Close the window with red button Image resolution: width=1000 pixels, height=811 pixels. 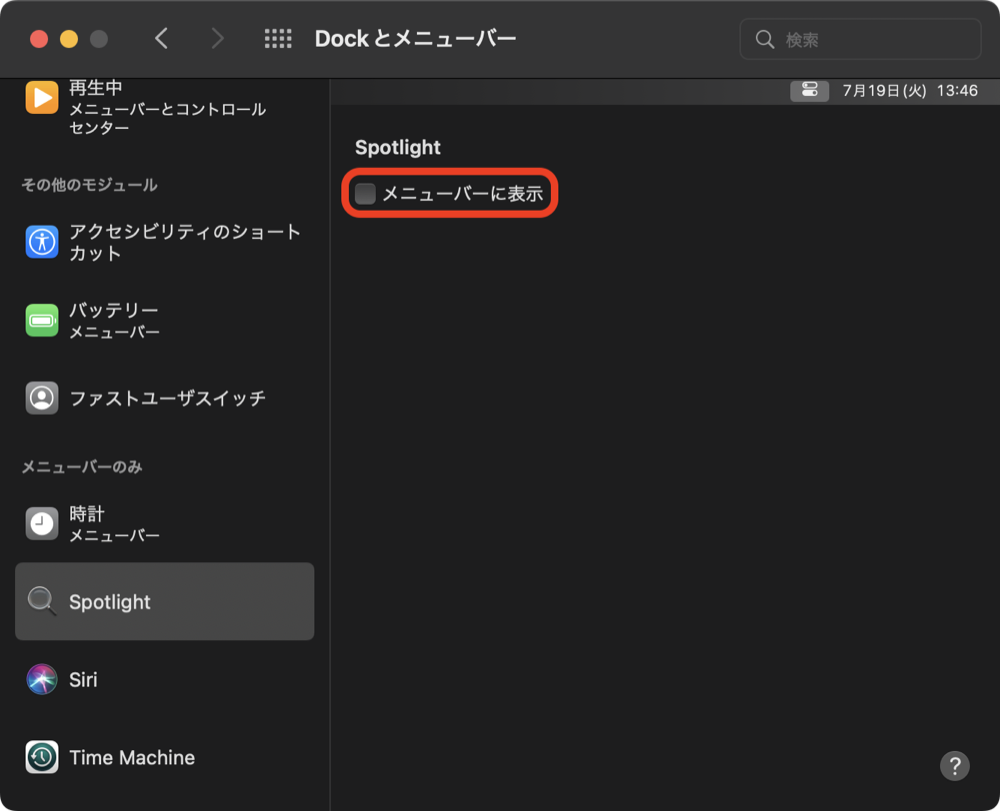tap(39, 39)
